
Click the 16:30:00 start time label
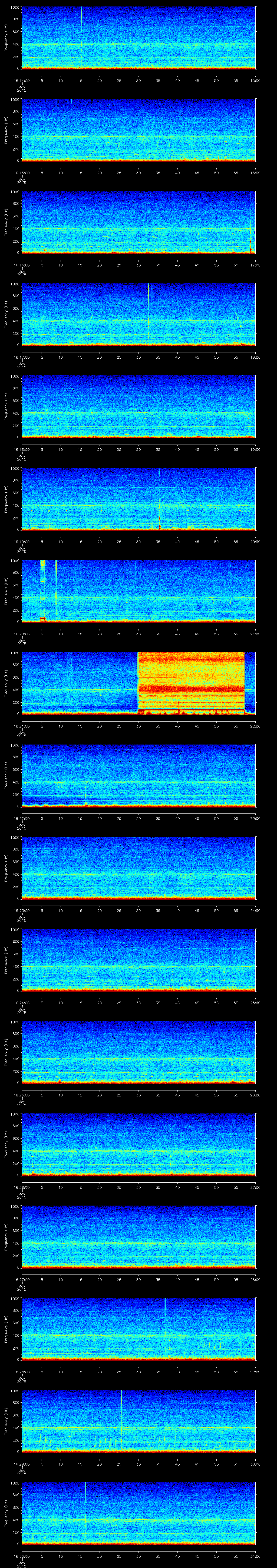(x=21, y=1556)
